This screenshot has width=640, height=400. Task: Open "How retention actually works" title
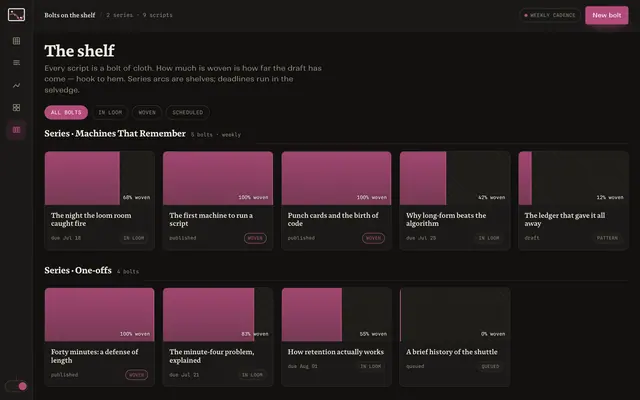(x=336, y=352)
